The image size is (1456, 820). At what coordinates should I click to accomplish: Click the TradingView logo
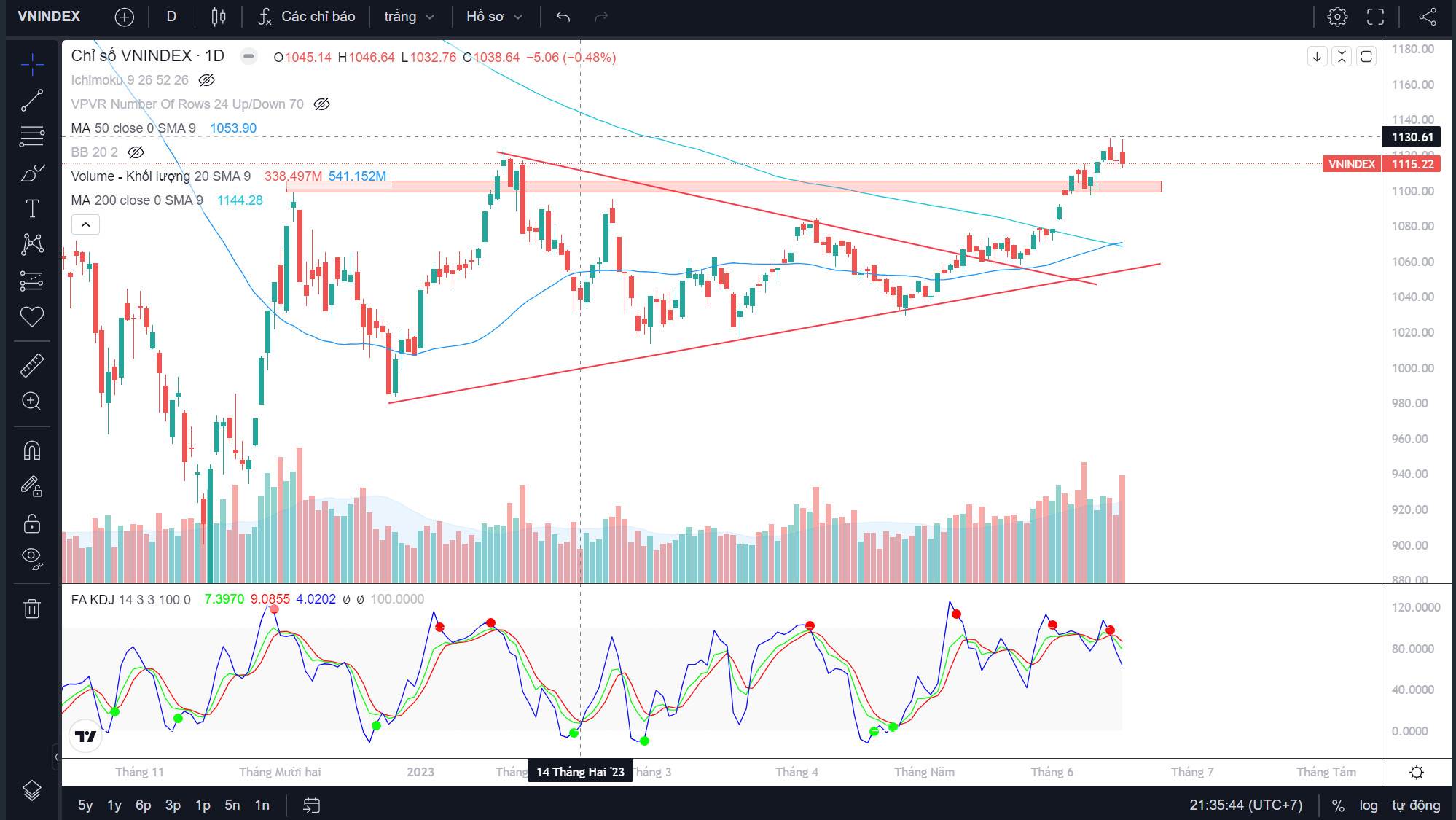(x=86, y=736)
